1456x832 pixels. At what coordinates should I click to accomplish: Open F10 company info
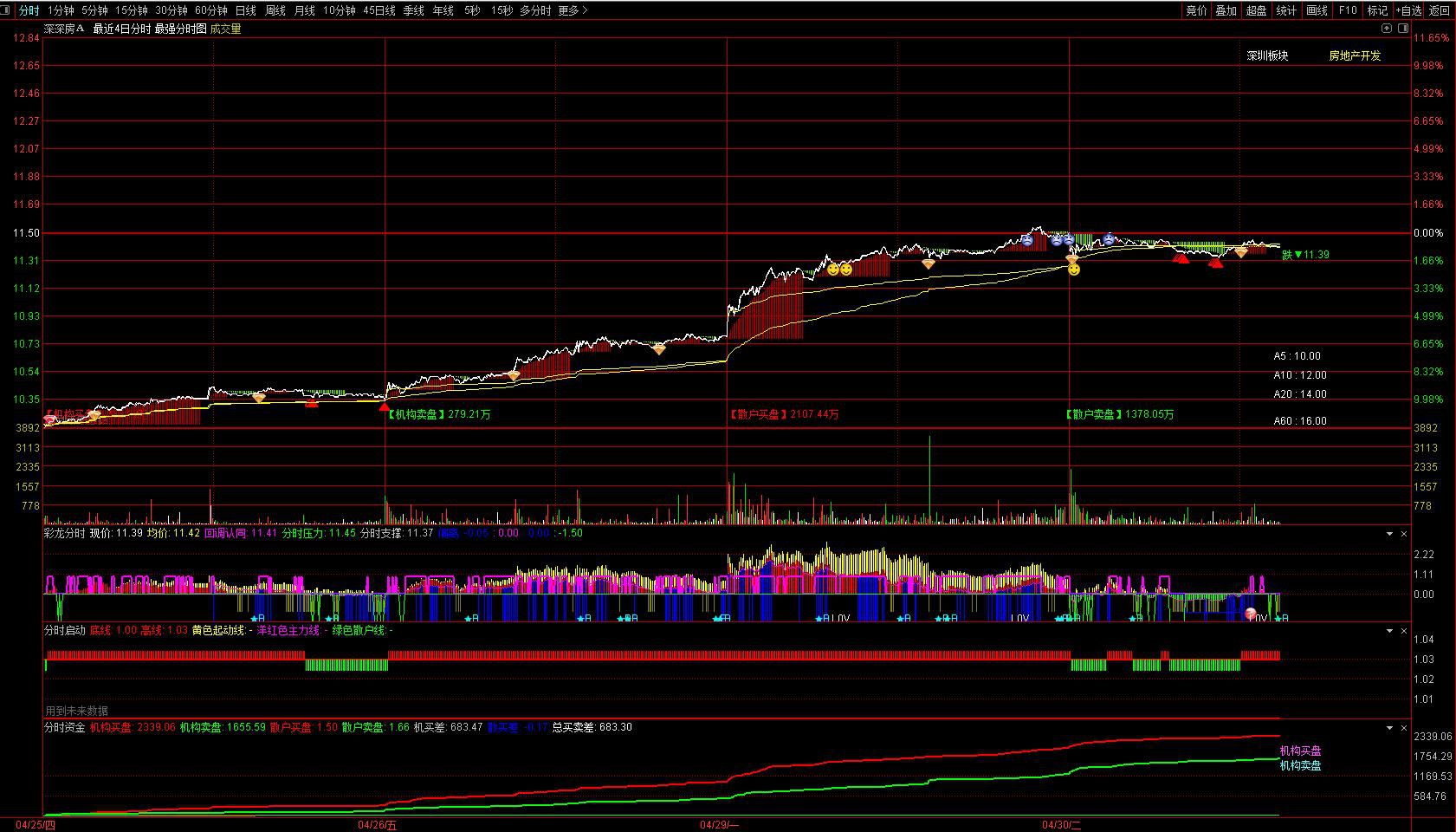(x=1348, y=10)
